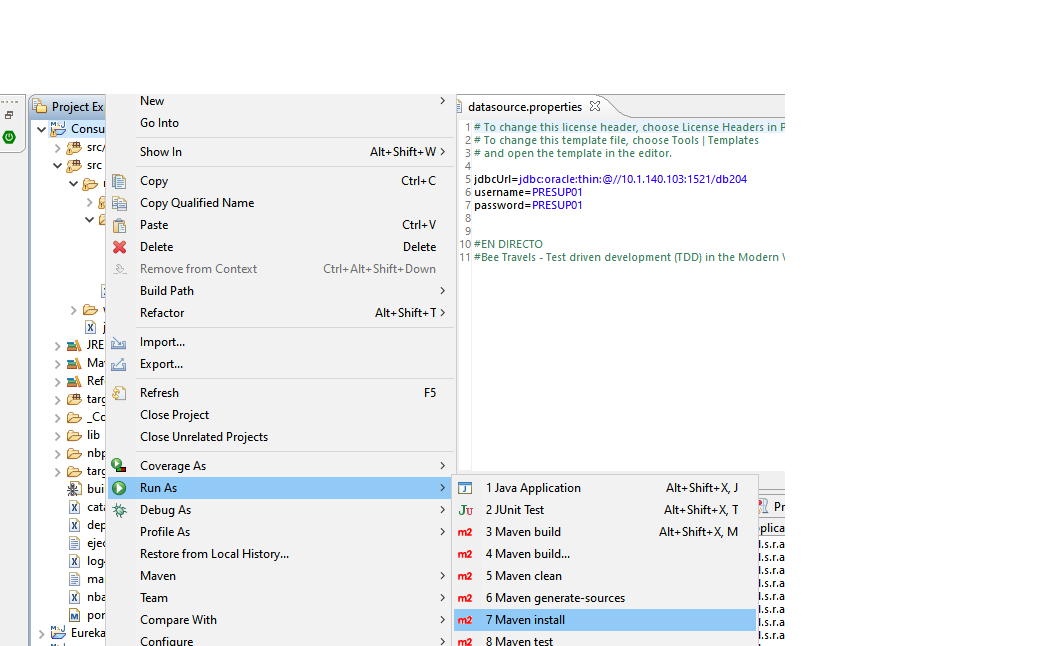The height and width of the screenshot is (646, 1063).
Task: Click the green Boot Dashboard power icon
Action: click(9, 137)
